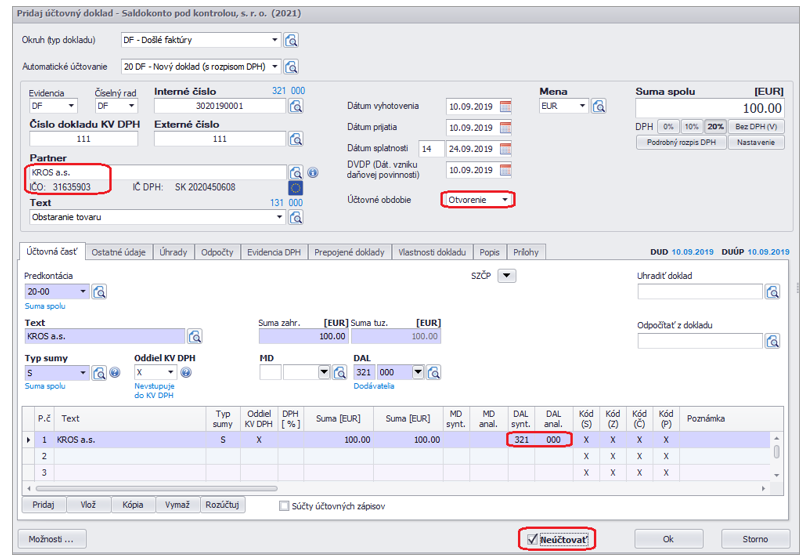Expand the Účtovné obdobie dropdown

(x=506, y=200)
